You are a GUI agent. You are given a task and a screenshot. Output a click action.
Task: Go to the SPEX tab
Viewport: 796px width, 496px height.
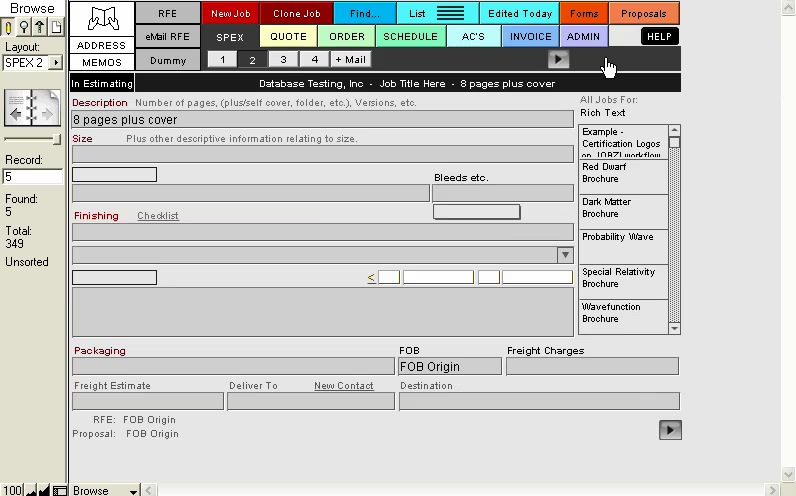click(230, 37)
